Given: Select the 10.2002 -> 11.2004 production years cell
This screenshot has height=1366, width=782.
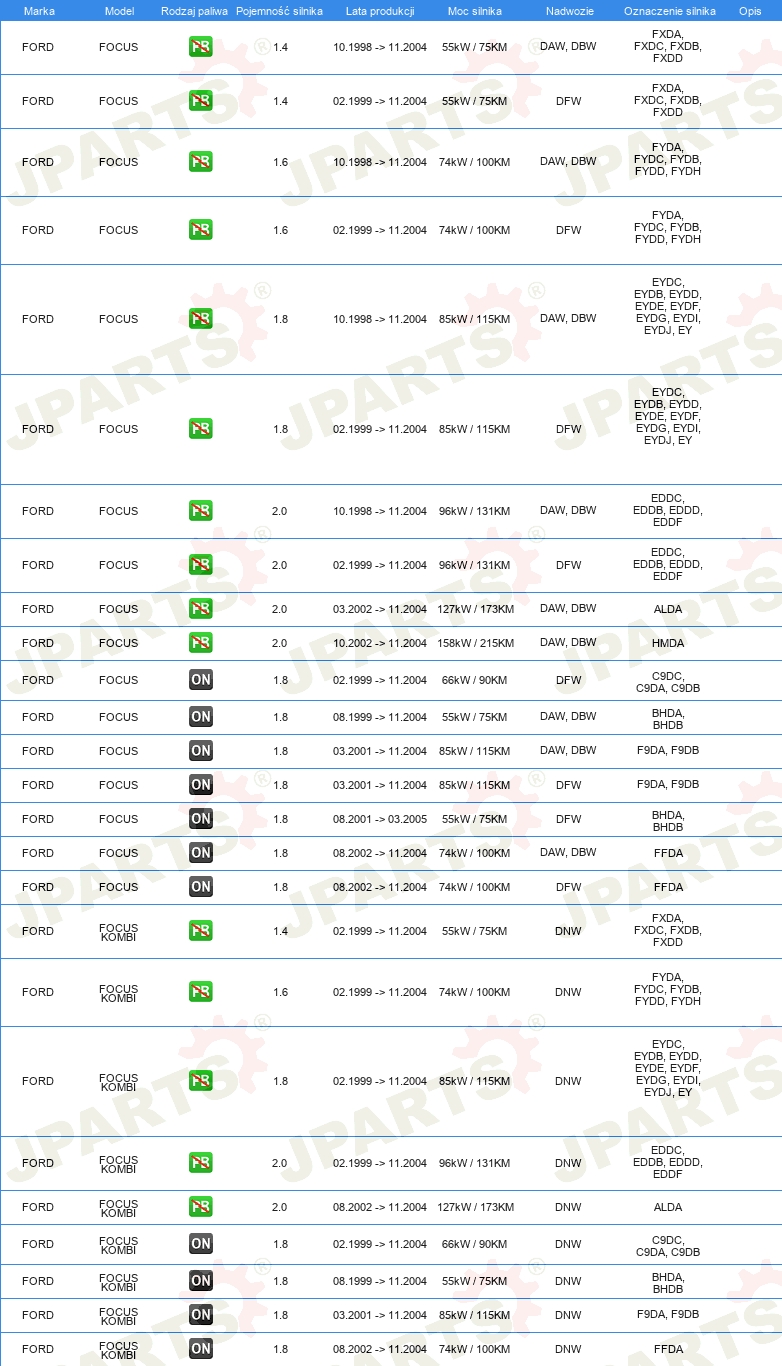Looking at the screenshot, I should 380,643.
